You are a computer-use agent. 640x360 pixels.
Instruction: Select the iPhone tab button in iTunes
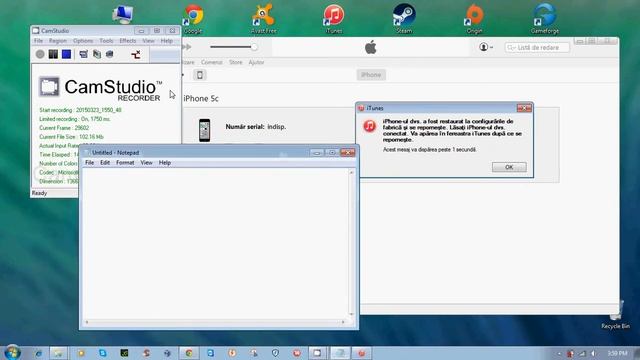coord(371,75)
